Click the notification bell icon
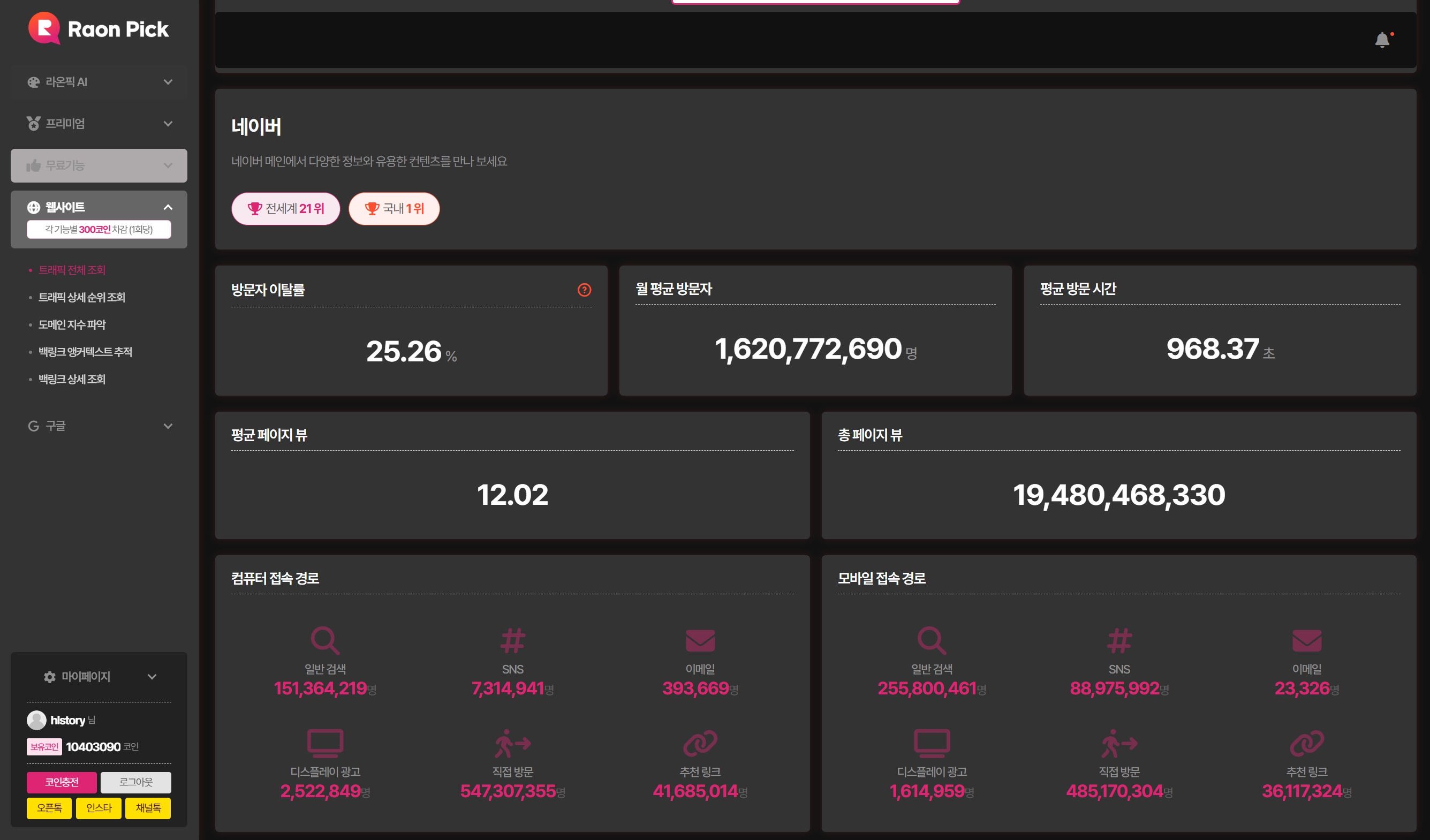Screen dimensions: 1430x840 coord(1382,40)
